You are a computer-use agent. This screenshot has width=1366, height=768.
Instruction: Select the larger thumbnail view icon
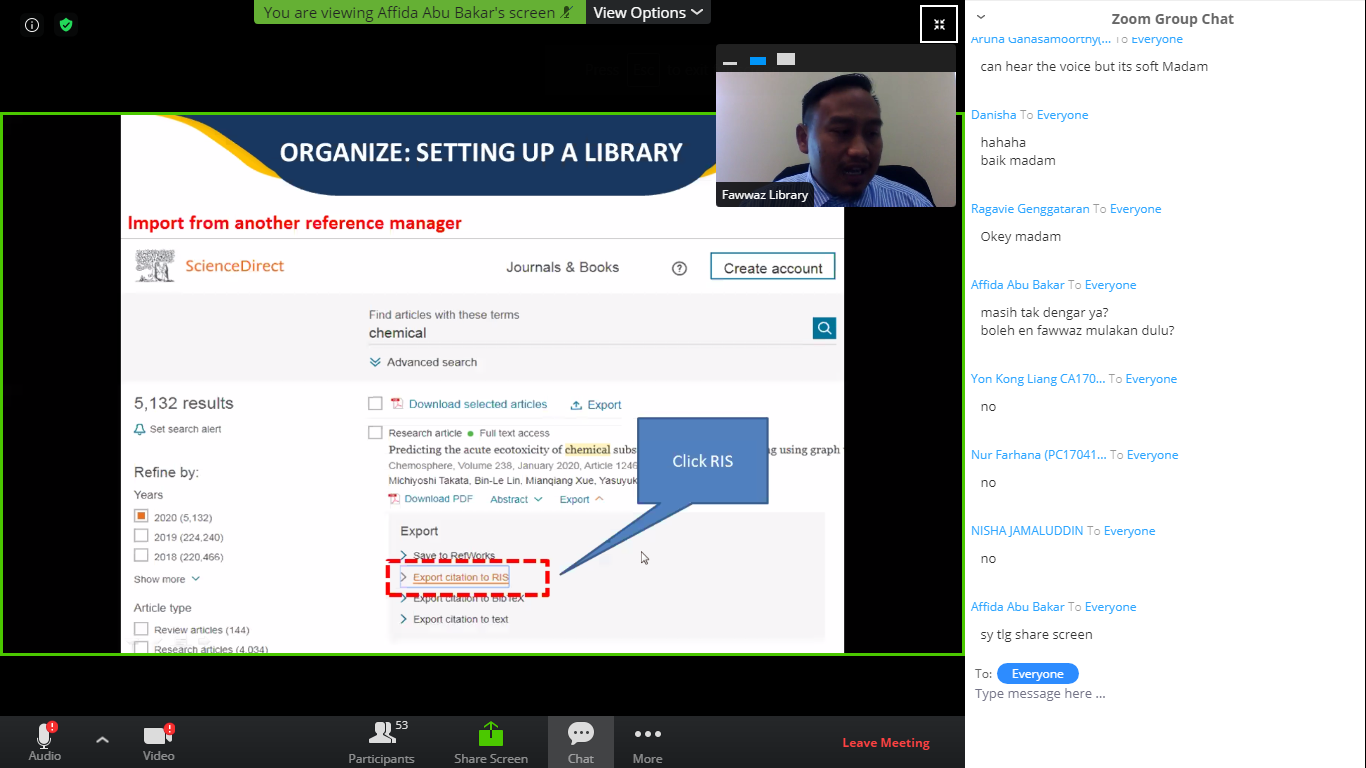tap(786, 60)
